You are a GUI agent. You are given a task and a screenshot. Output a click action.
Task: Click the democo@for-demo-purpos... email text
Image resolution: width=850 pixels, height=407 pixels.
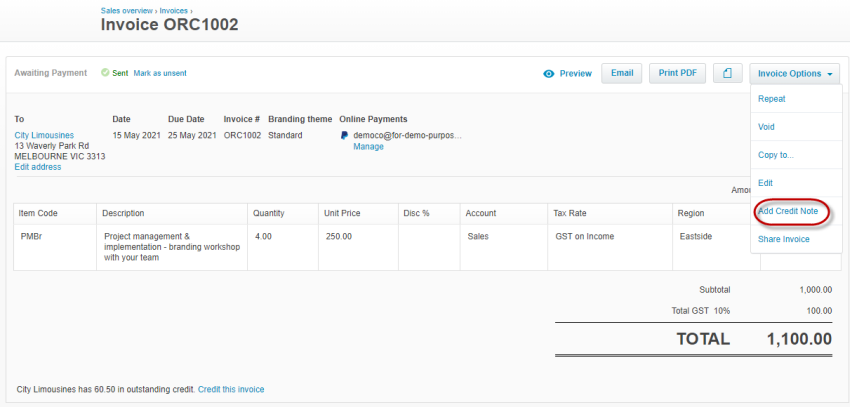[408, 135]
